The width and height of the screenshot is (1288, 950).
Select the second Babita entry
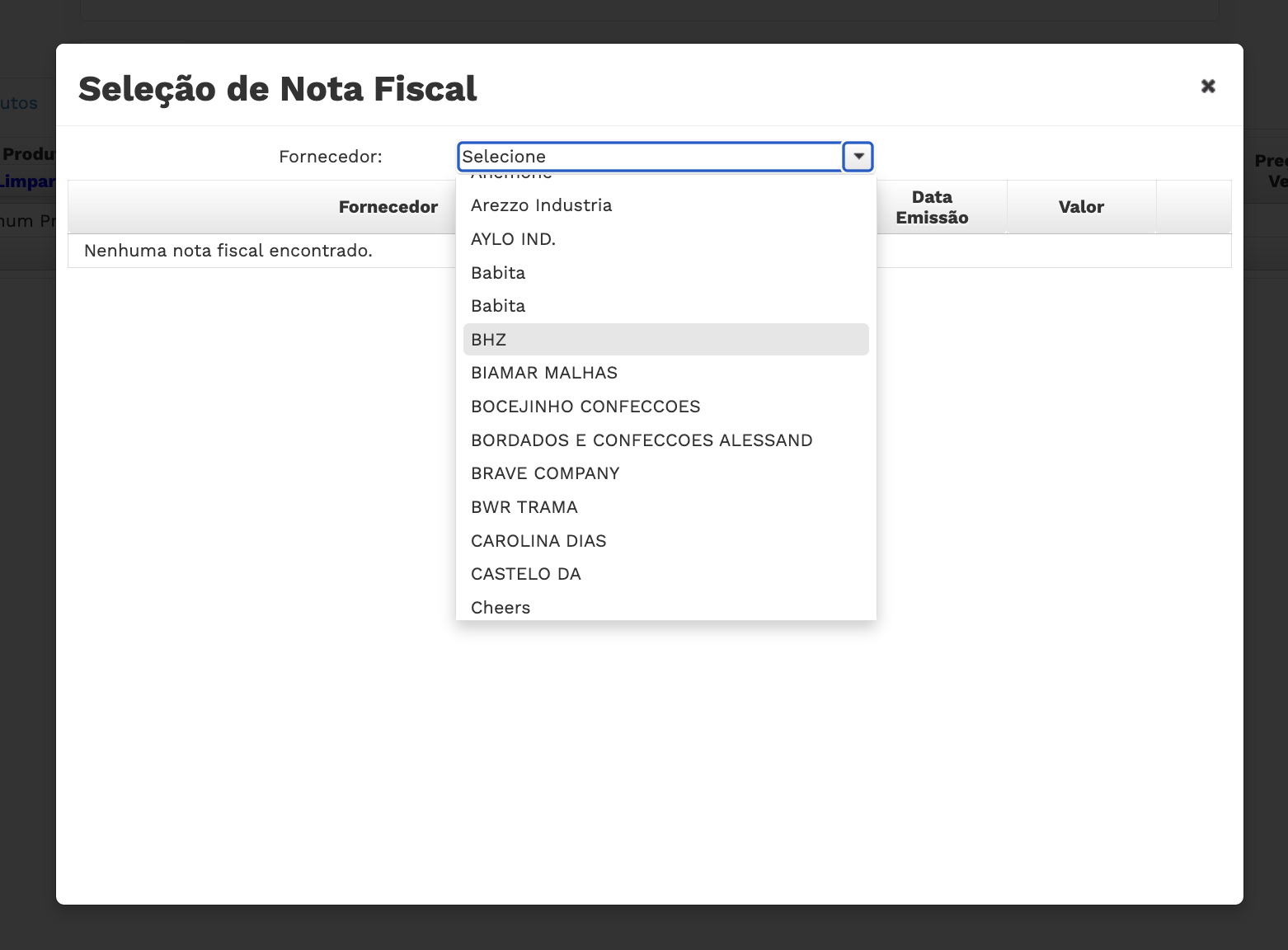tap(498, 306)
